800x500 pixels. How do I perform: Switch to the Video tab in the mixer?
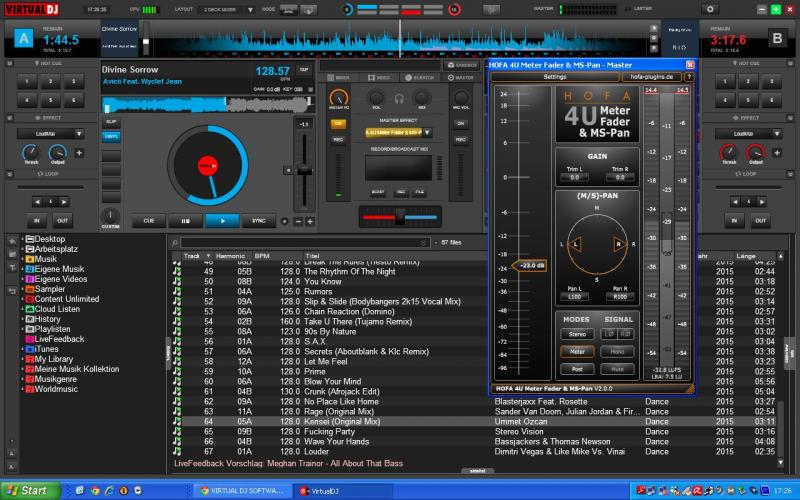pos(381,76)
